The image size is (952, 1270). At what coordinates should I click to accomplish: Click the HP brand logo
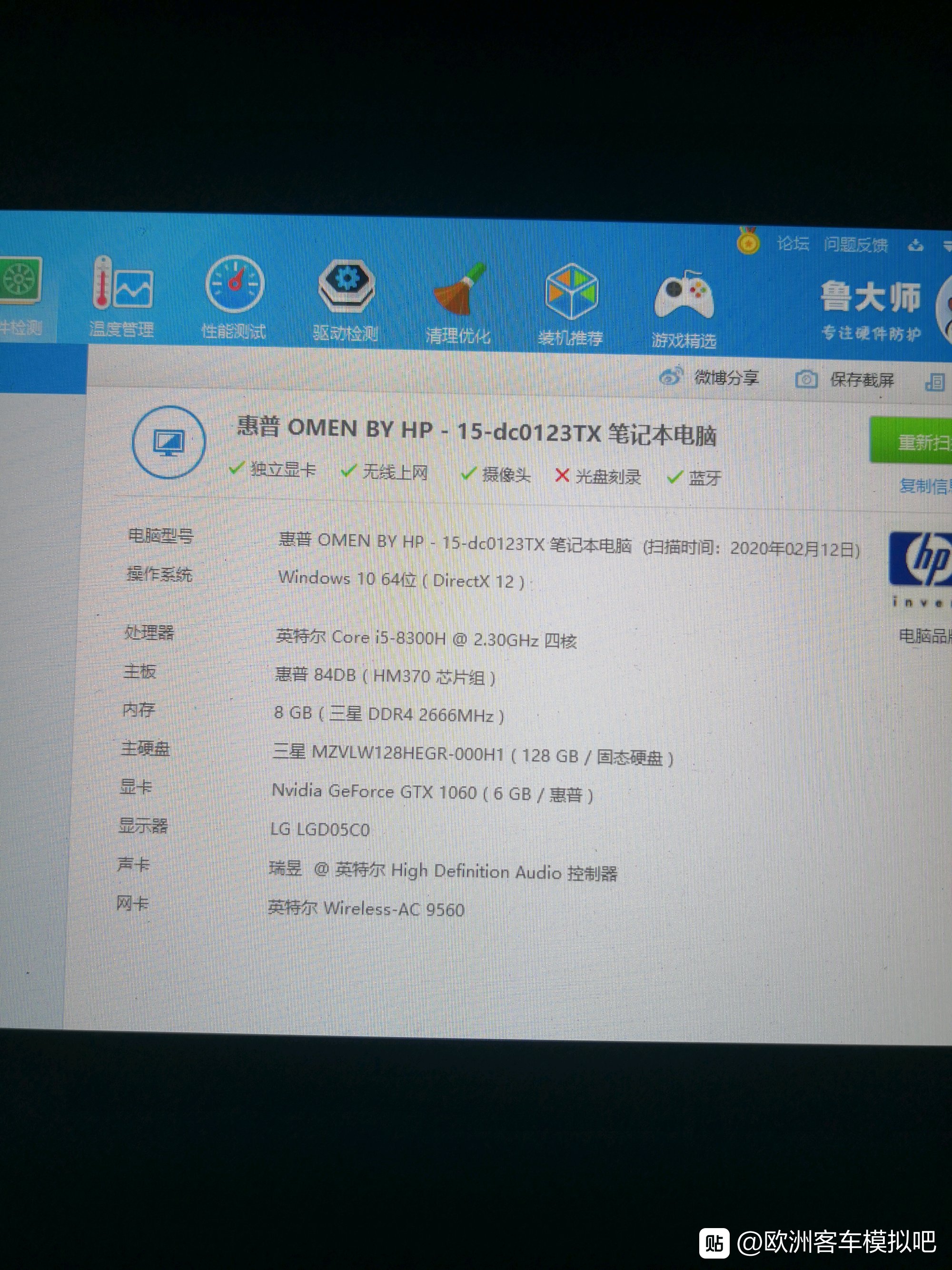pyautogui.click(x=920, y=559)
